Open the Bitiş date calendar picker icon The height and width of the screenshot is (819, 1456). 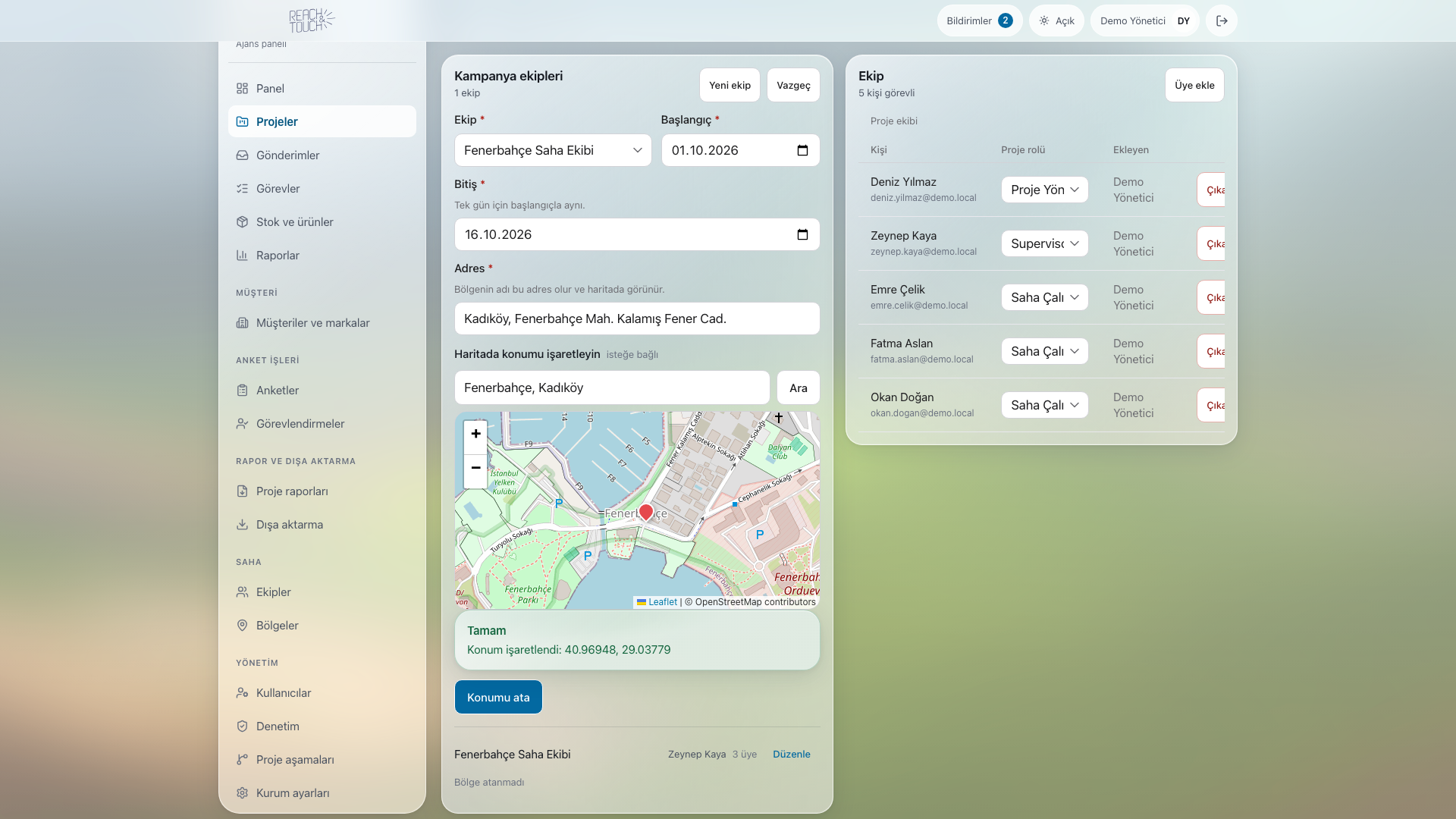(802, 234)
